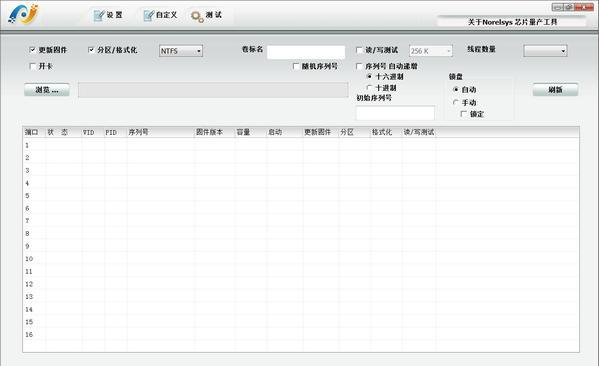Select port row 4
599x366 pixels.
[301, 183]
